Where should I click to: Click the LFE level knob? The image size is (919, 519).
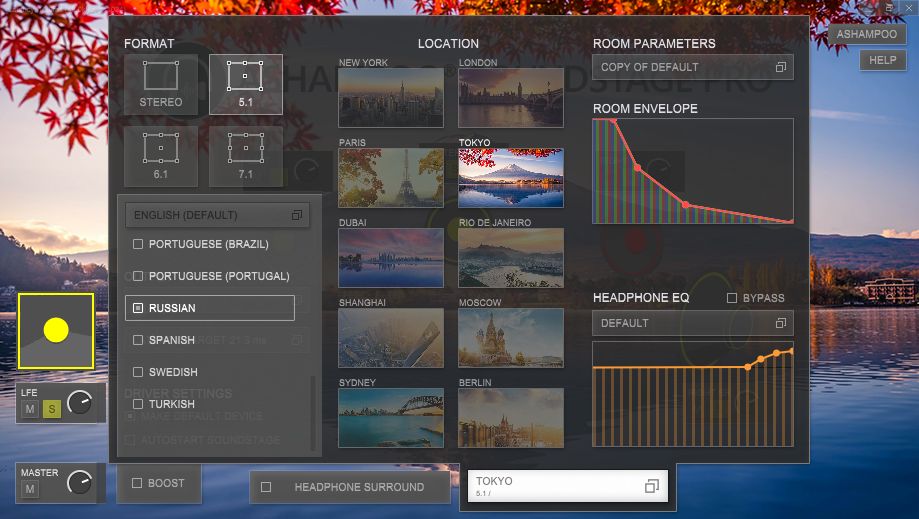(x=79, y=402)
